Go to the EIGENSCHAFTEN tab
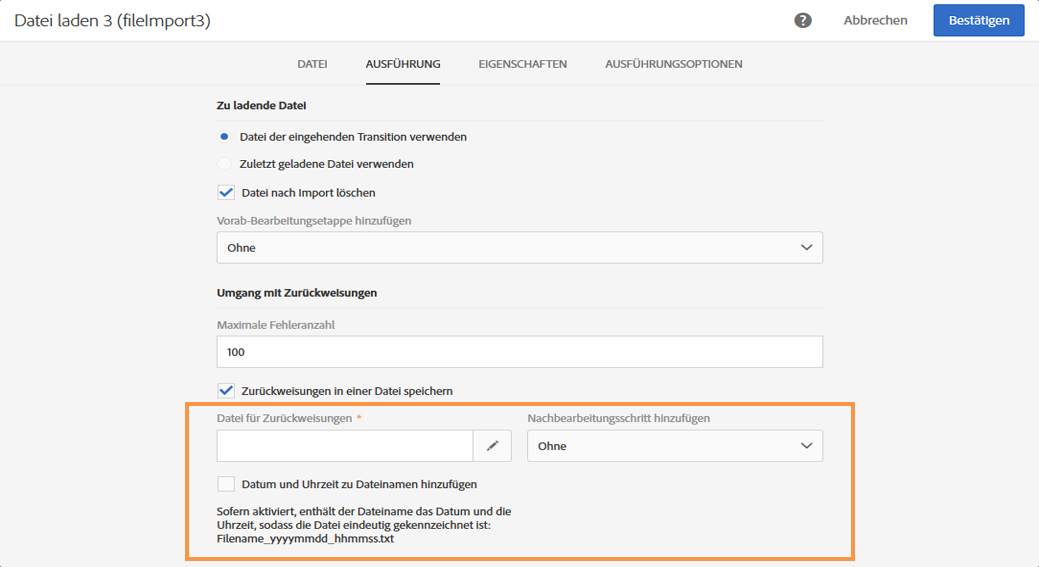Image resolution: width=1039 pixels, height=567 pixels. [x=522, y=64]
